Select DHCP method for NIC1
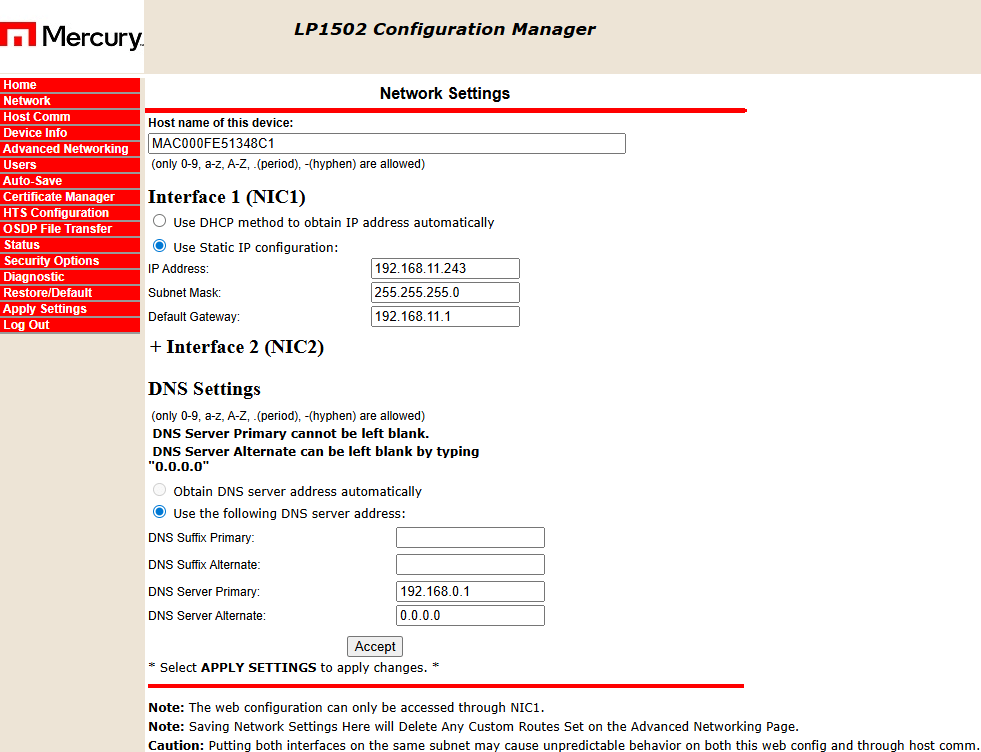 tap(160, 221)
